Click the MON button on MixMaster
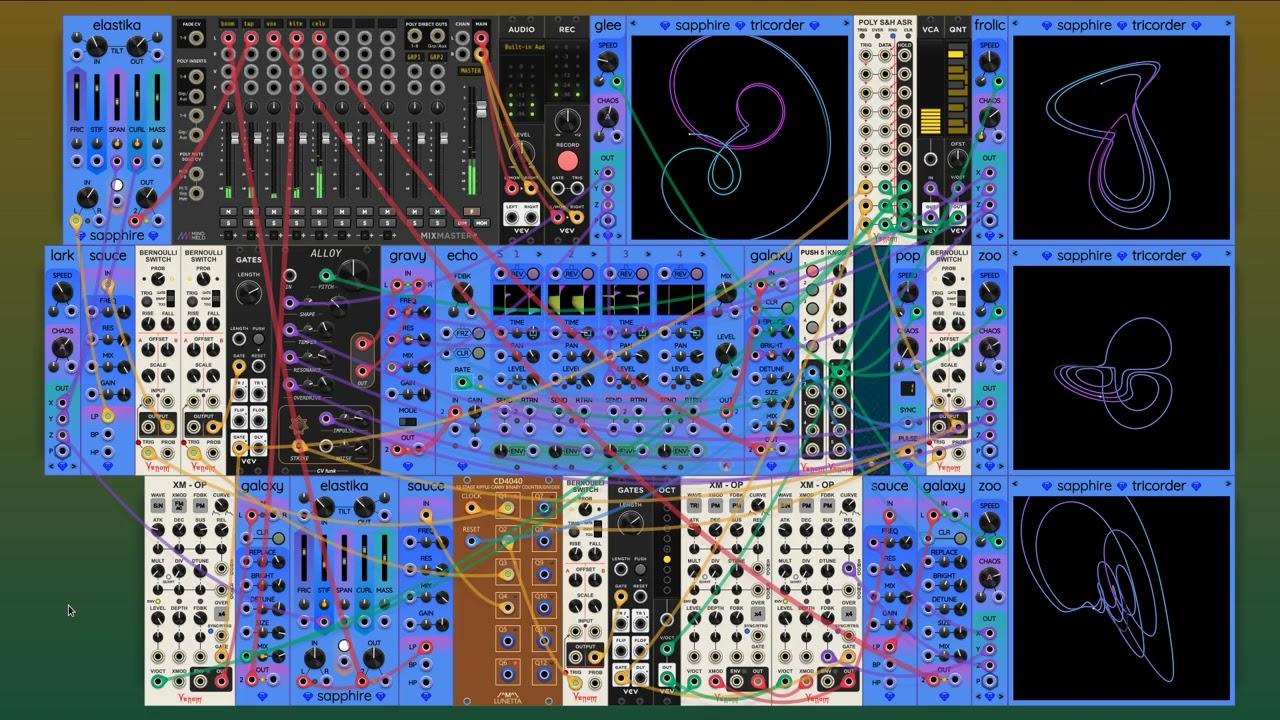 [481, 222]
